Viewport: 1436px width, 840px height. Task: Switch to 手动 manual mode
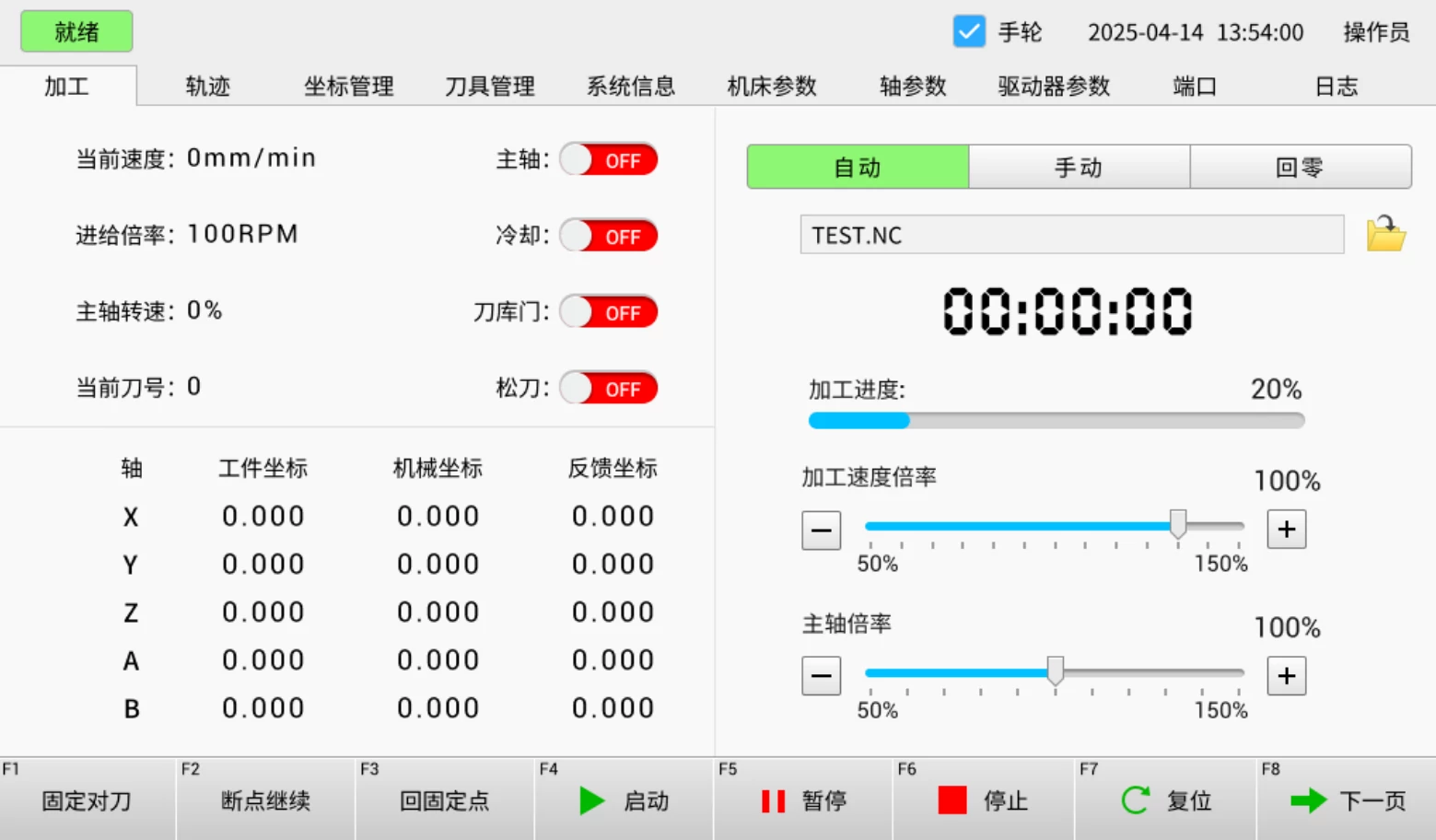click(1080, 167)
